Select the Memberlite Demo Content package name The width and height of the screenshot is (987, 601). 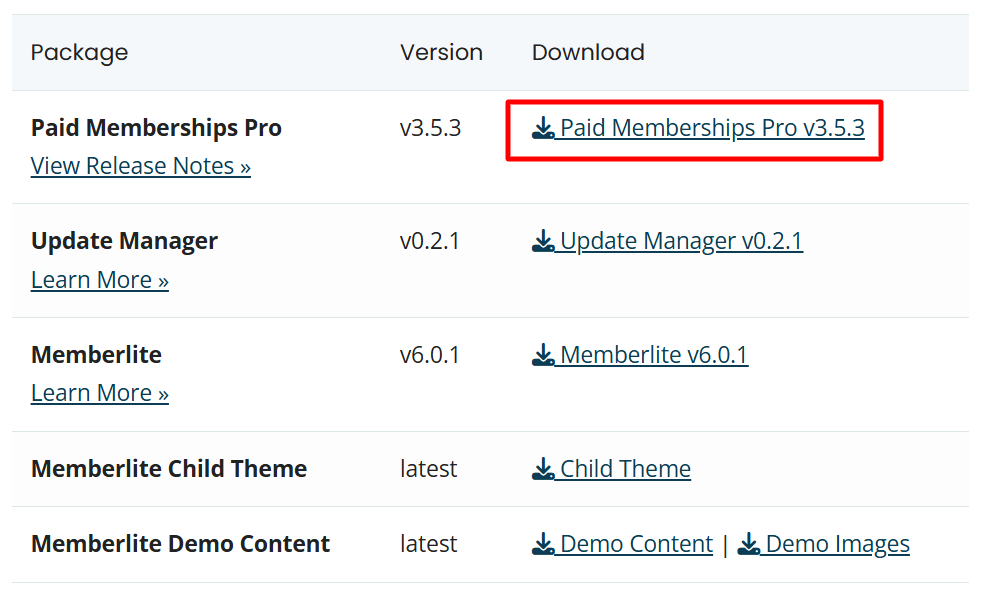pos(181,544)
